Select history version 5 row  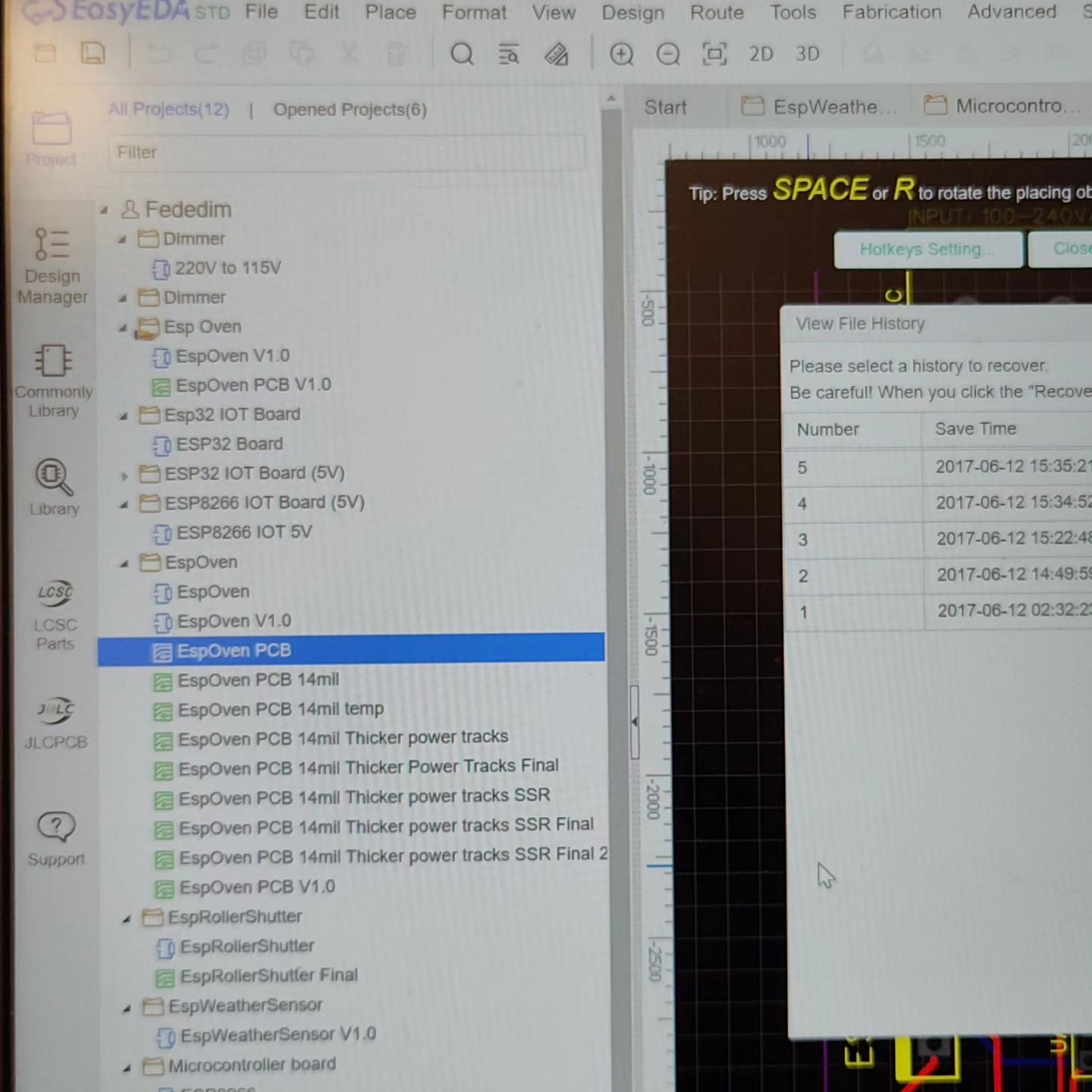click(x=937, y=467)
